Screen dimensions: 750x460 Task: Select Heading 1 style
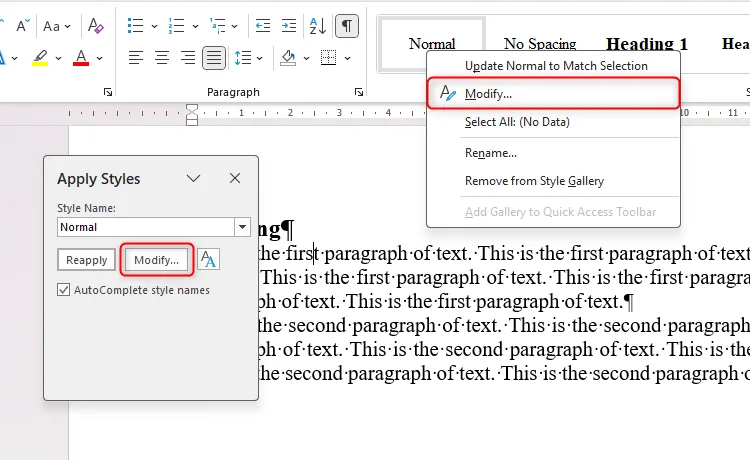(x=647, y=44)
